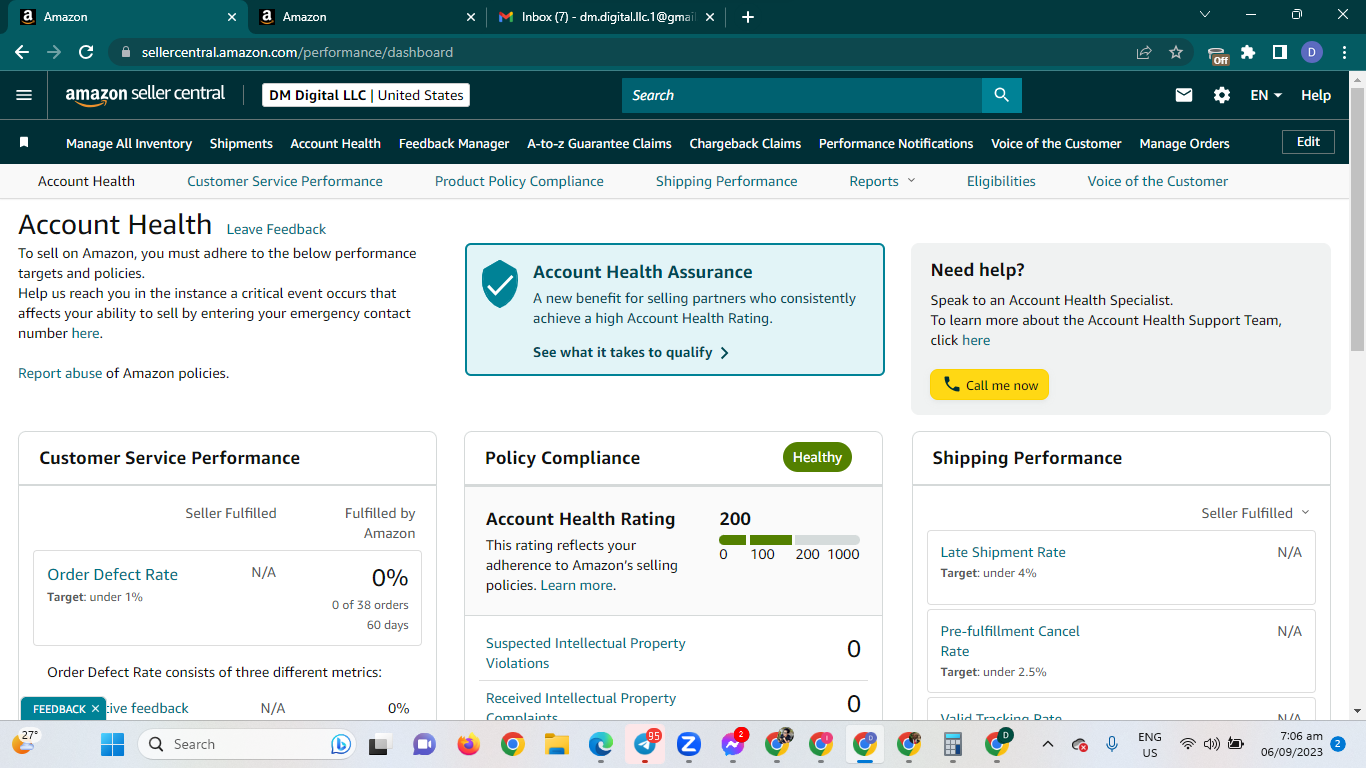The width and height of the screenshot is (1366, 768).
Task: Open the Calculator app from the taskbar
Action: [953, 744]
